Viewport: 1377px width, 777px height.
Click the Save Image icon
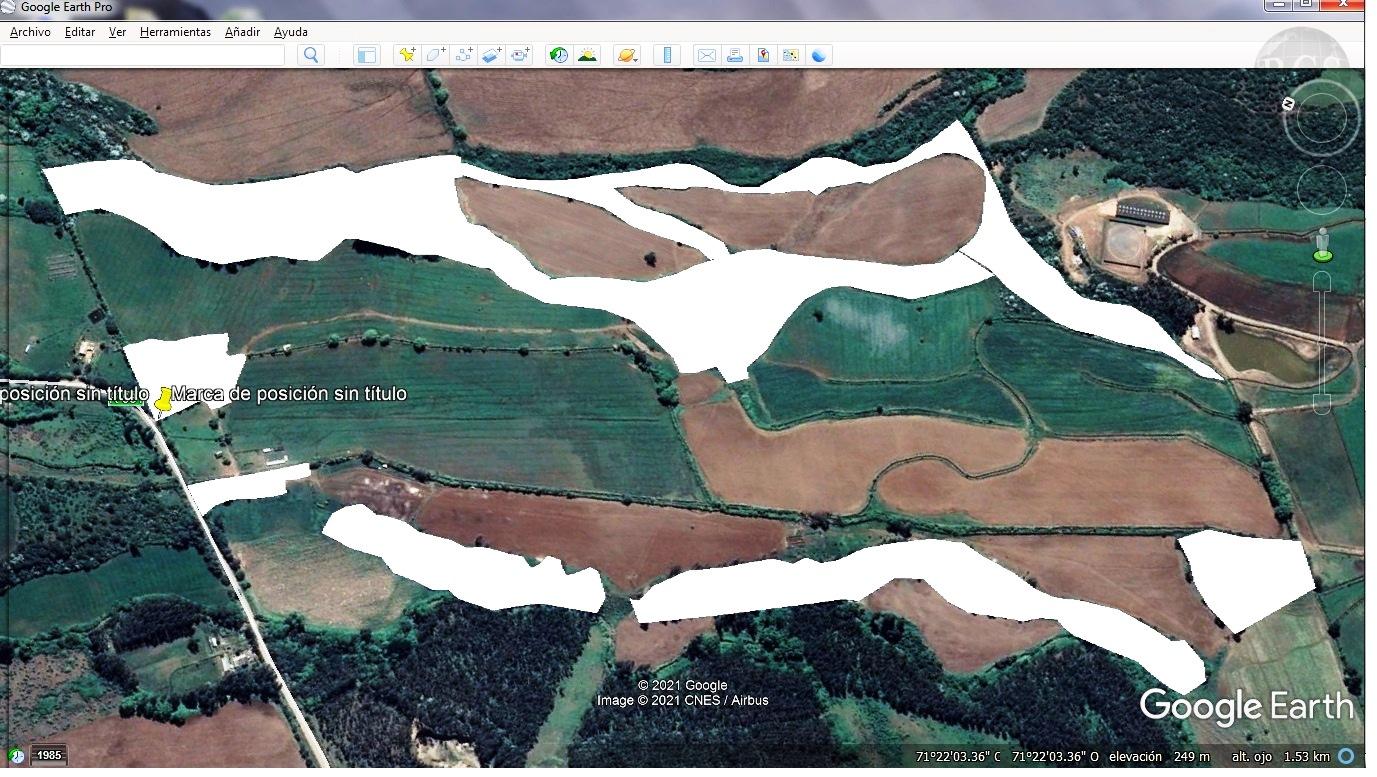point(762,55)
